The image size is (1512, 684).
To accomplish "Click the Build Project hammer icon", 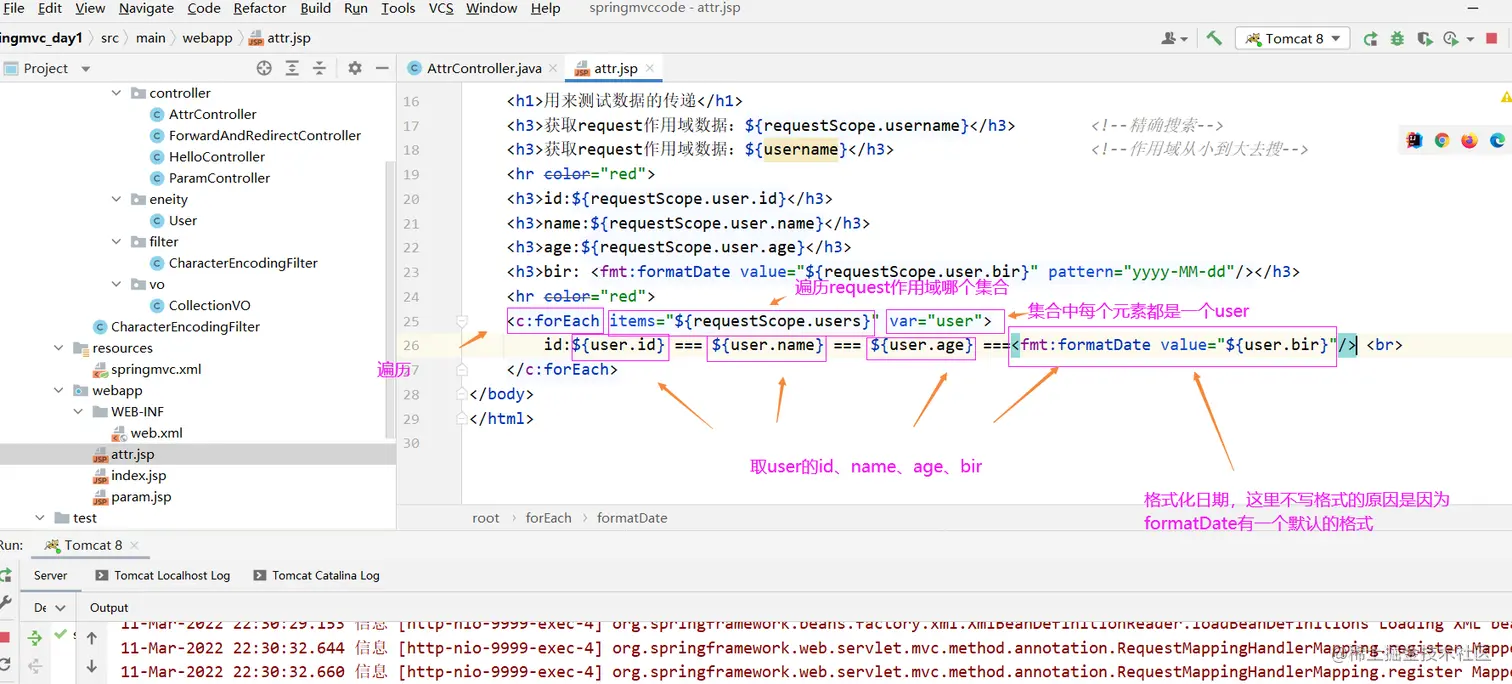I will click(1214, 38).
